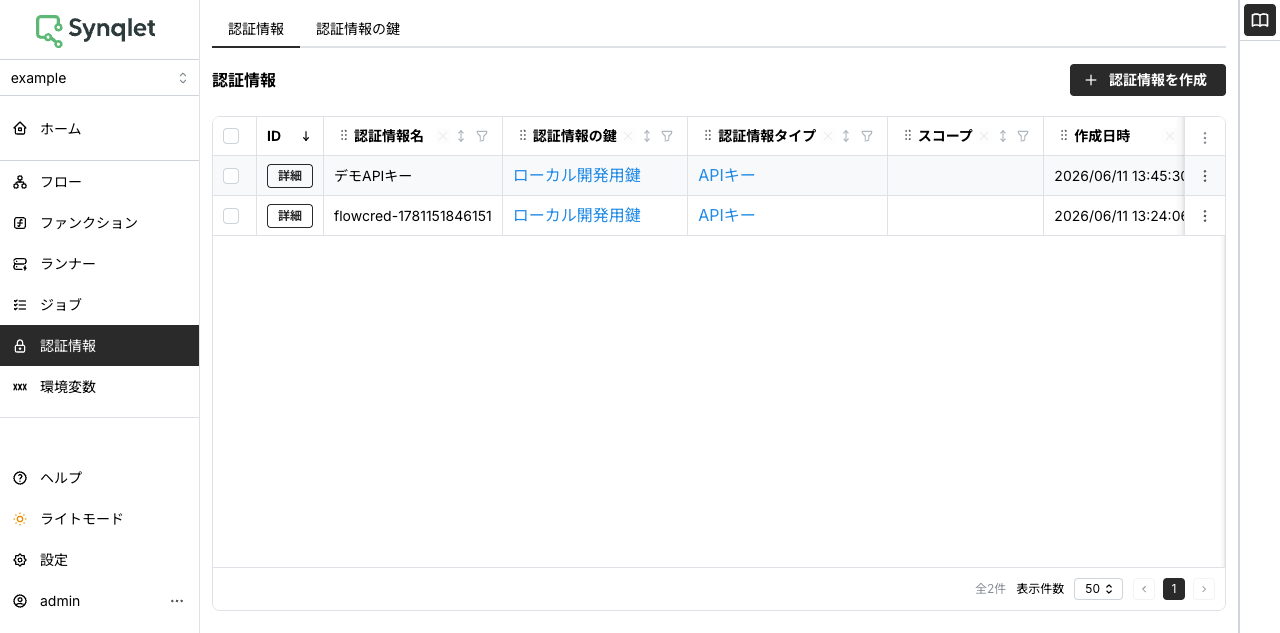Select page 1 in pagination
This screenshot has height=633, width=1280.
[x=1174, y=589]
